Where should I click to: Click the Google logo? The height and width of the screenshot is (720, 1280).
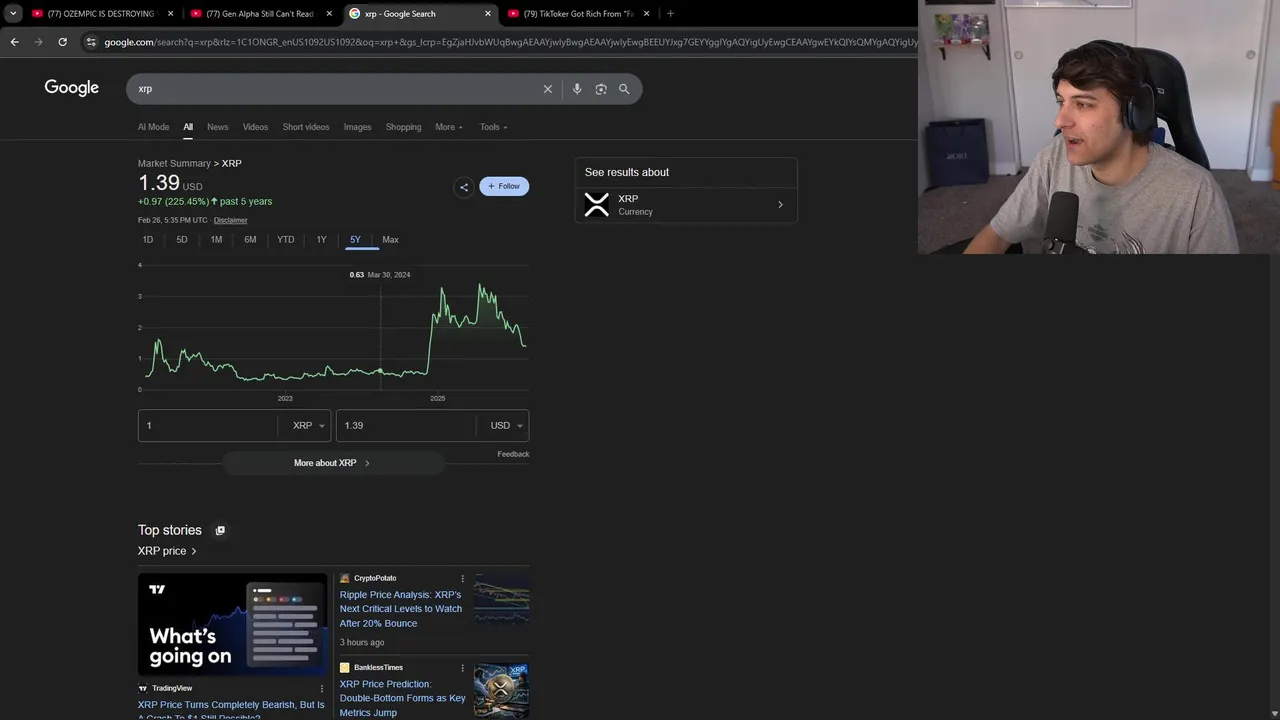coord(72,88)
